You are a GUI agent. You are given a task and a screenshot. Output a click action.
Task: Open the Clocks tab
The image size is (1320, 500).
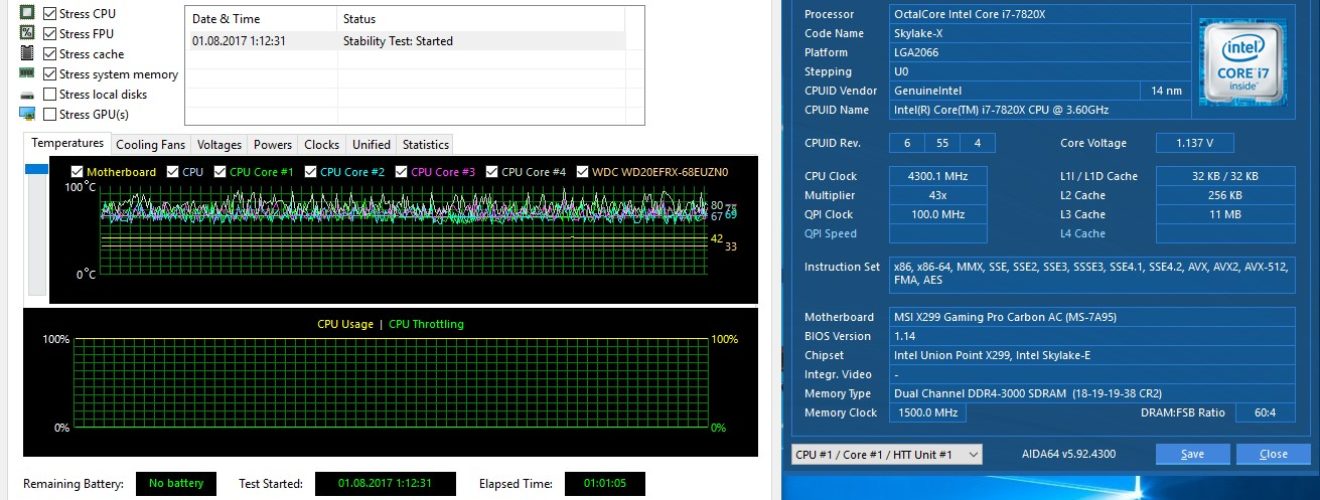coord(322,145)
